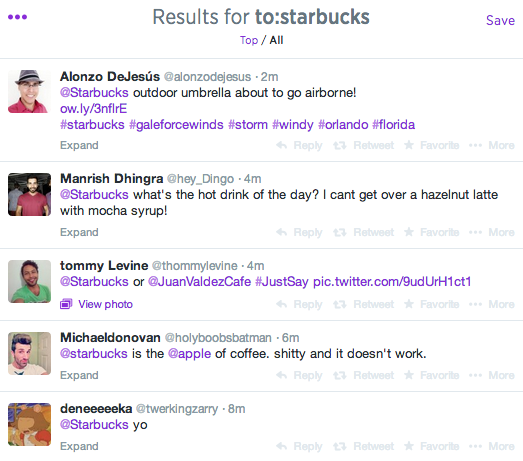Viewport: 523px width, 461px height.
Task: Reply to Manrish Dhingra's hot drink tweet
Action: (299, 233)
